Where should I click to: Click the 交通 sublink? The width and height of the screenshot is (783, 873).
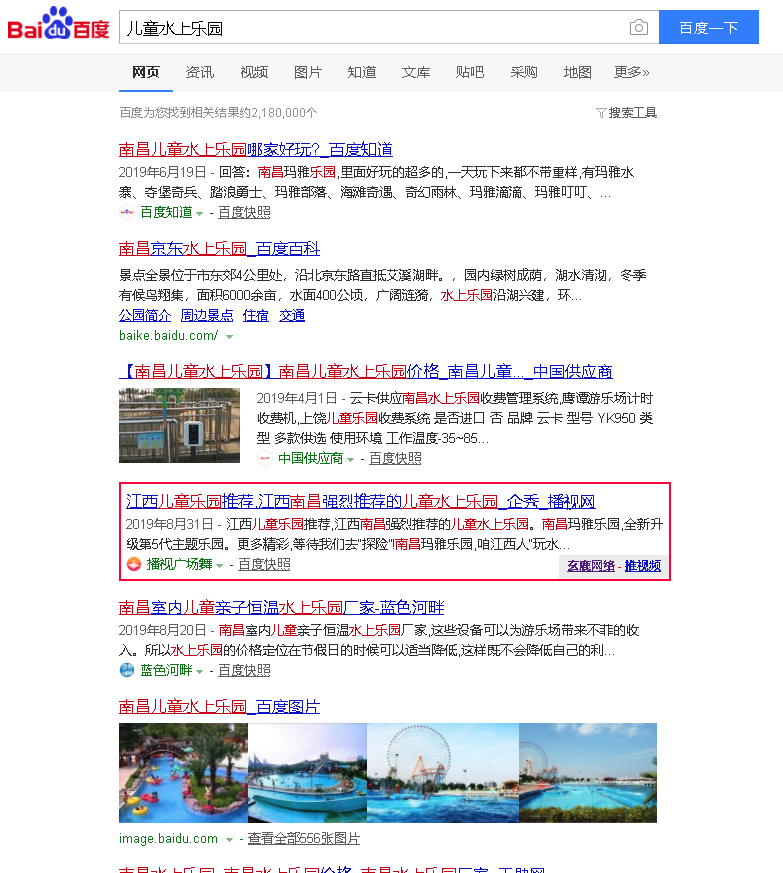coord(292,315)
